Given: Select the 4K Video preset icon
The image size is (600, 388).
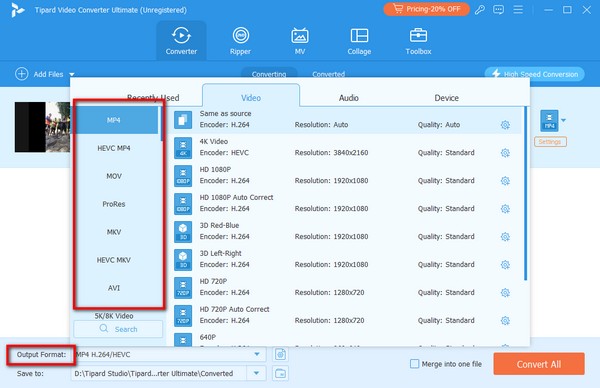Looking at the screenshot, I should [183, 148].
